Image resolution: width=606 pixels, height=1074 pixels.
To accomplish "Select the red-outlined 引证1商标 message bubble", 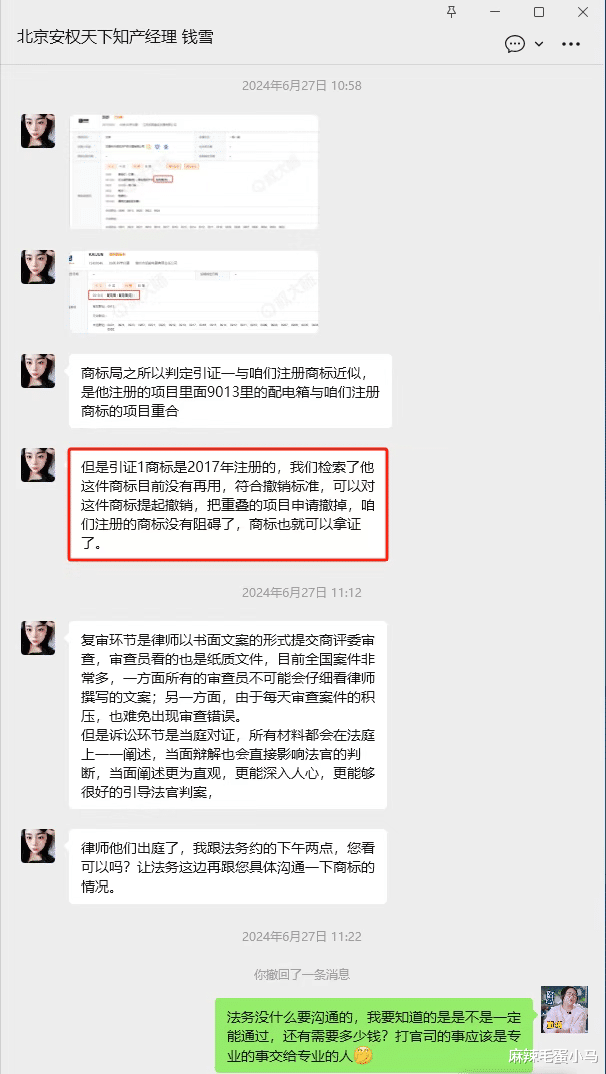I will (x=228, y=505).
